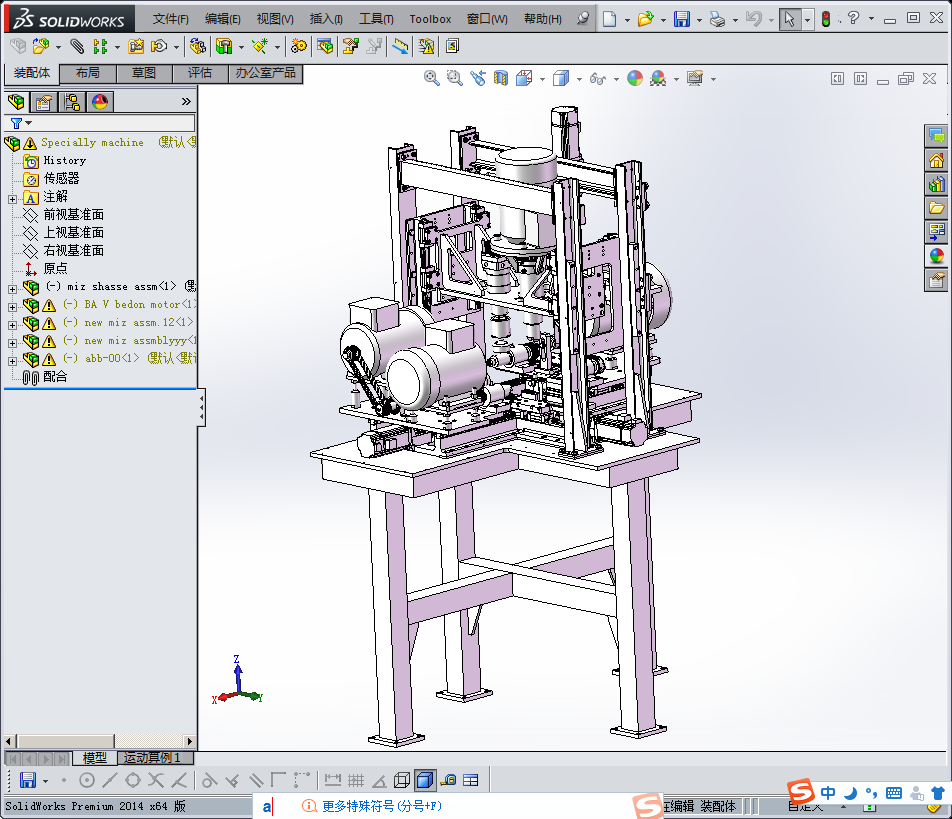Toggle wireframe cube display in bottom toolbar
The height and width of the screenshot is (819, 952).
pos(402,780)
